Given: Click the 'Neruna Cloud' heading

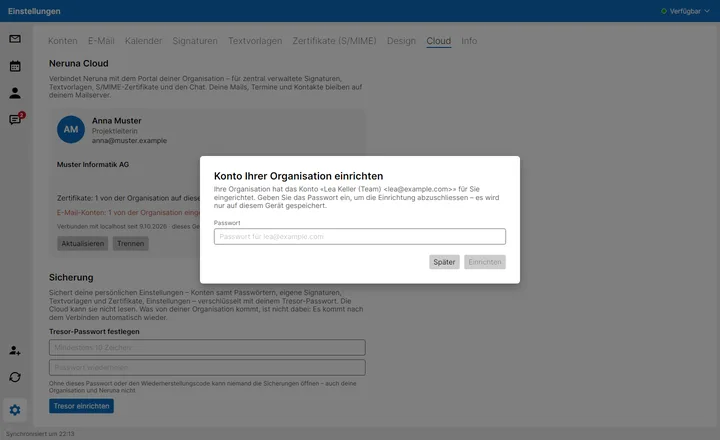Looking at the screenshot, I should point(79,63).
